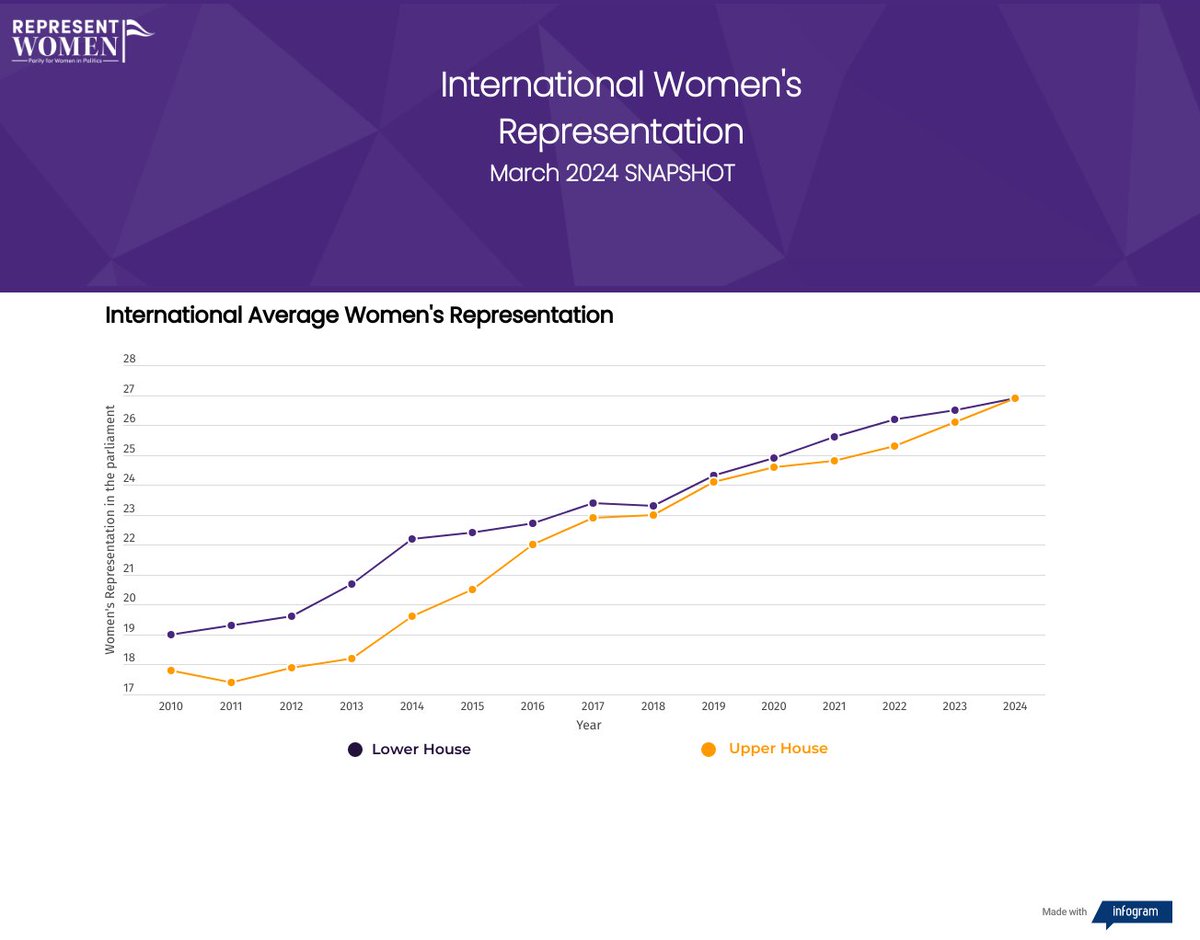Select the Lower House 2023 data point
1200x940 pixels.
pyautogui.click(x=955, y=410)
